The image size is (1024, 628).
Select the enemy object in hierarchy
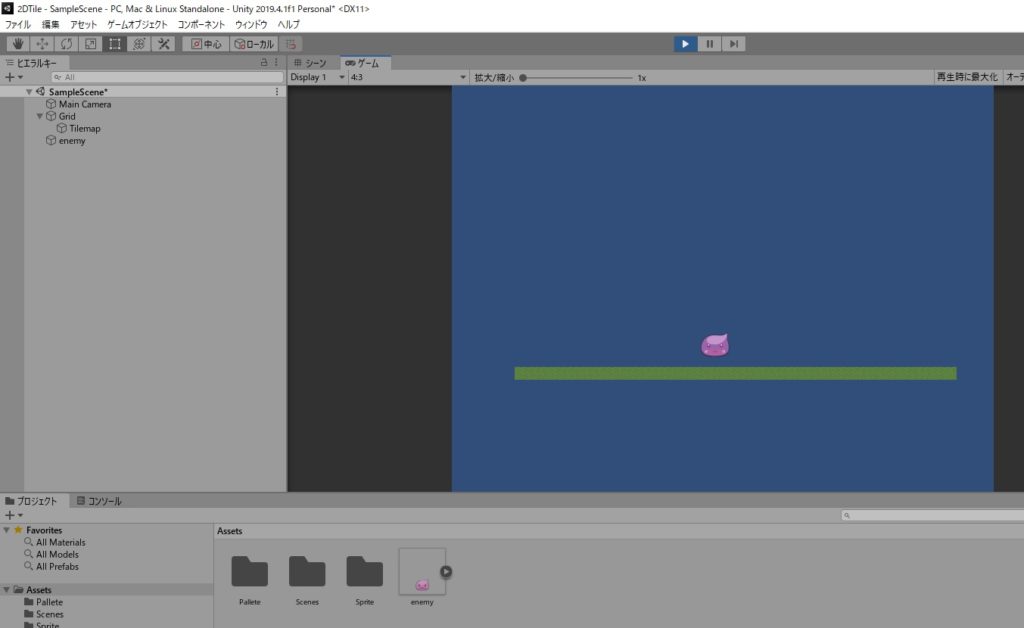point(72,140)
